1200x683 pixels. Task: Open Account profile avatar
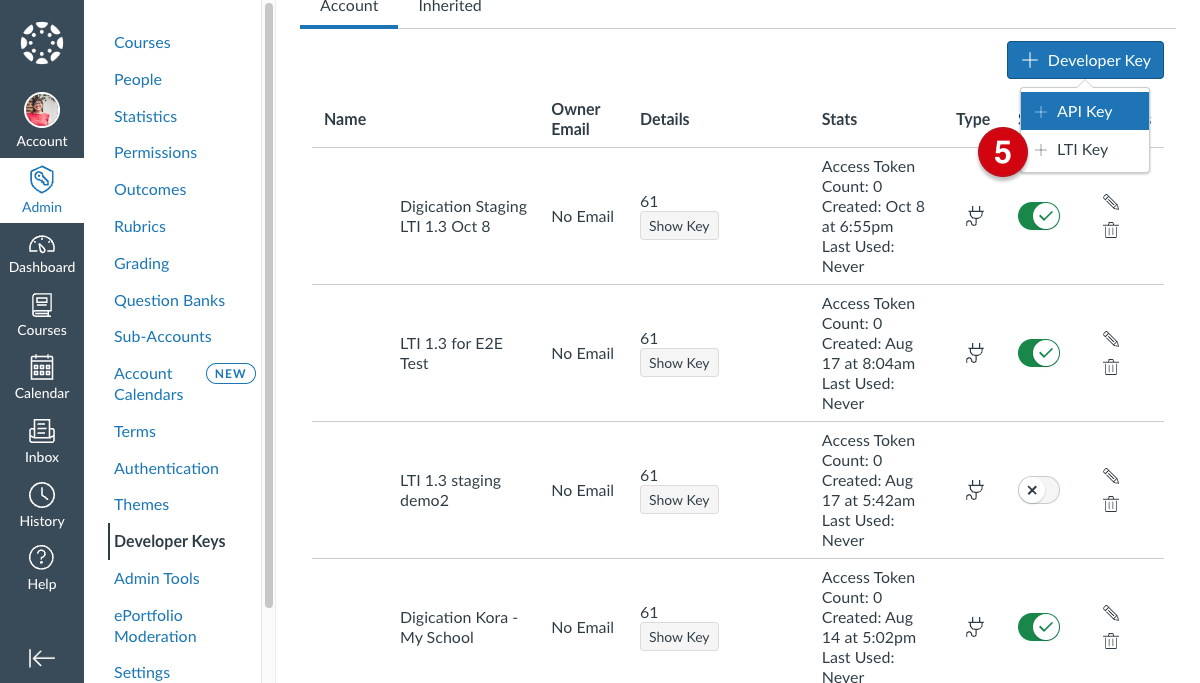click(x=42, y=111)
